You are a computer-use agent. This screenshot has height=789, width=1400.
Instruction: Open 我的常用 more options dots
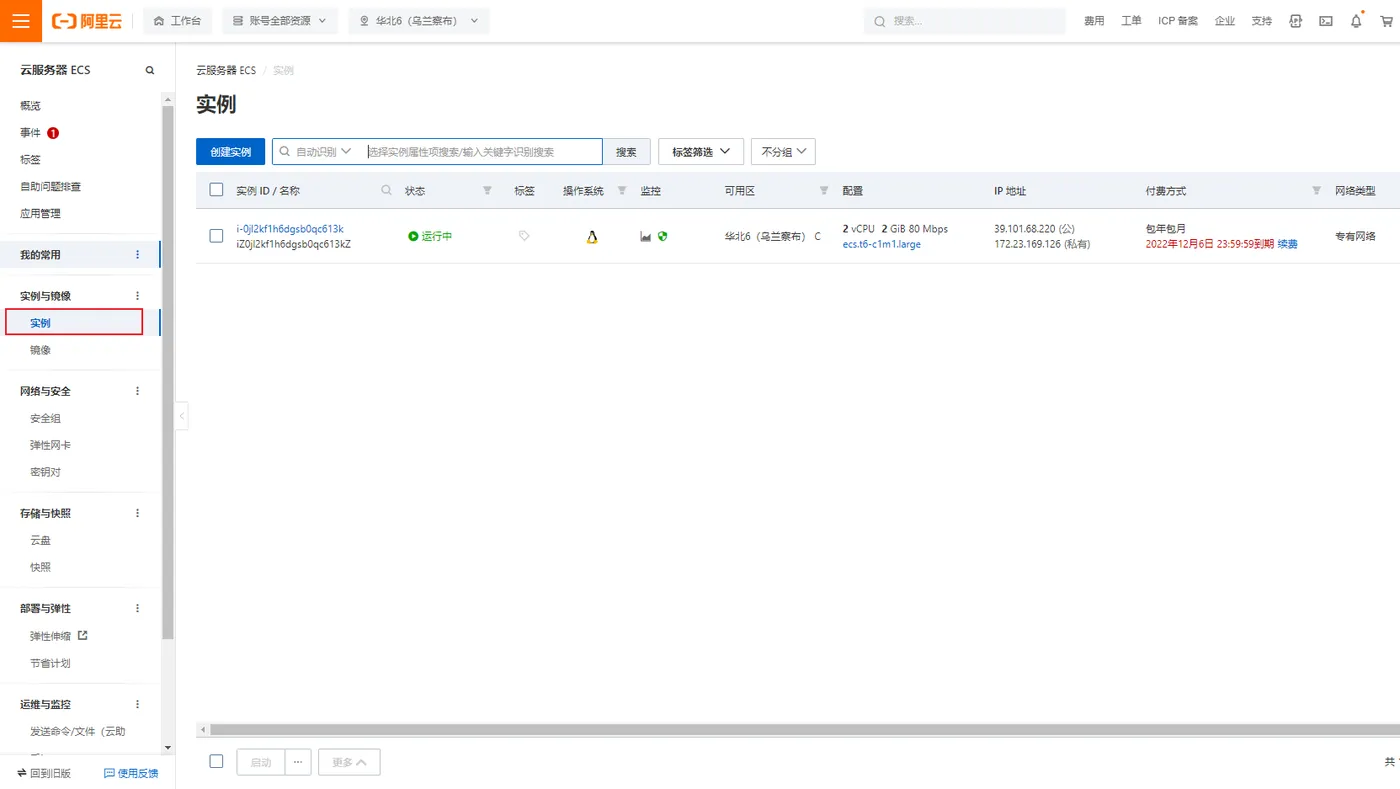click(x=138, y=255)
